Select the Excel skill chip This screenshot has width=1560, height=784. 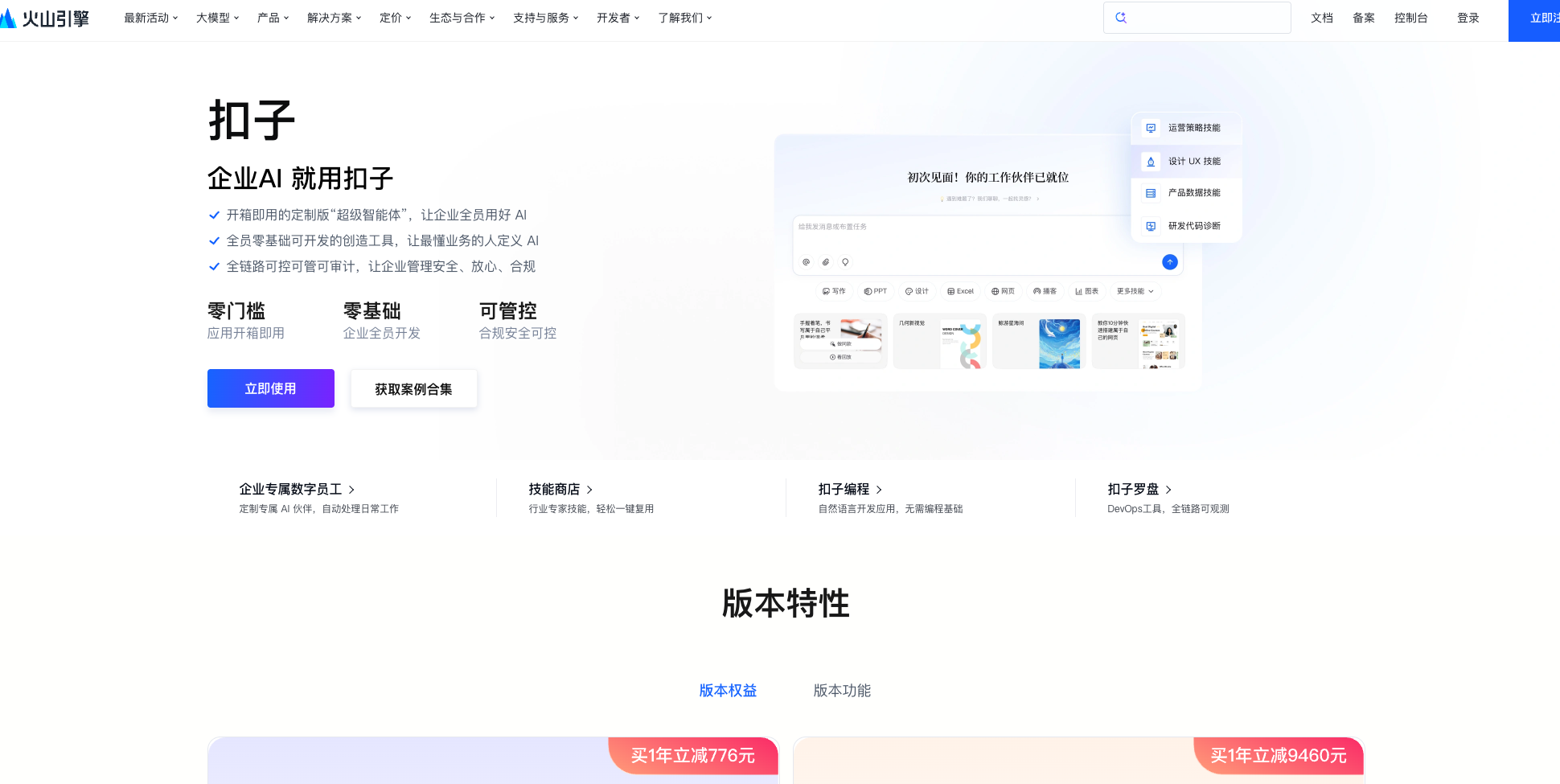[960, 291]
